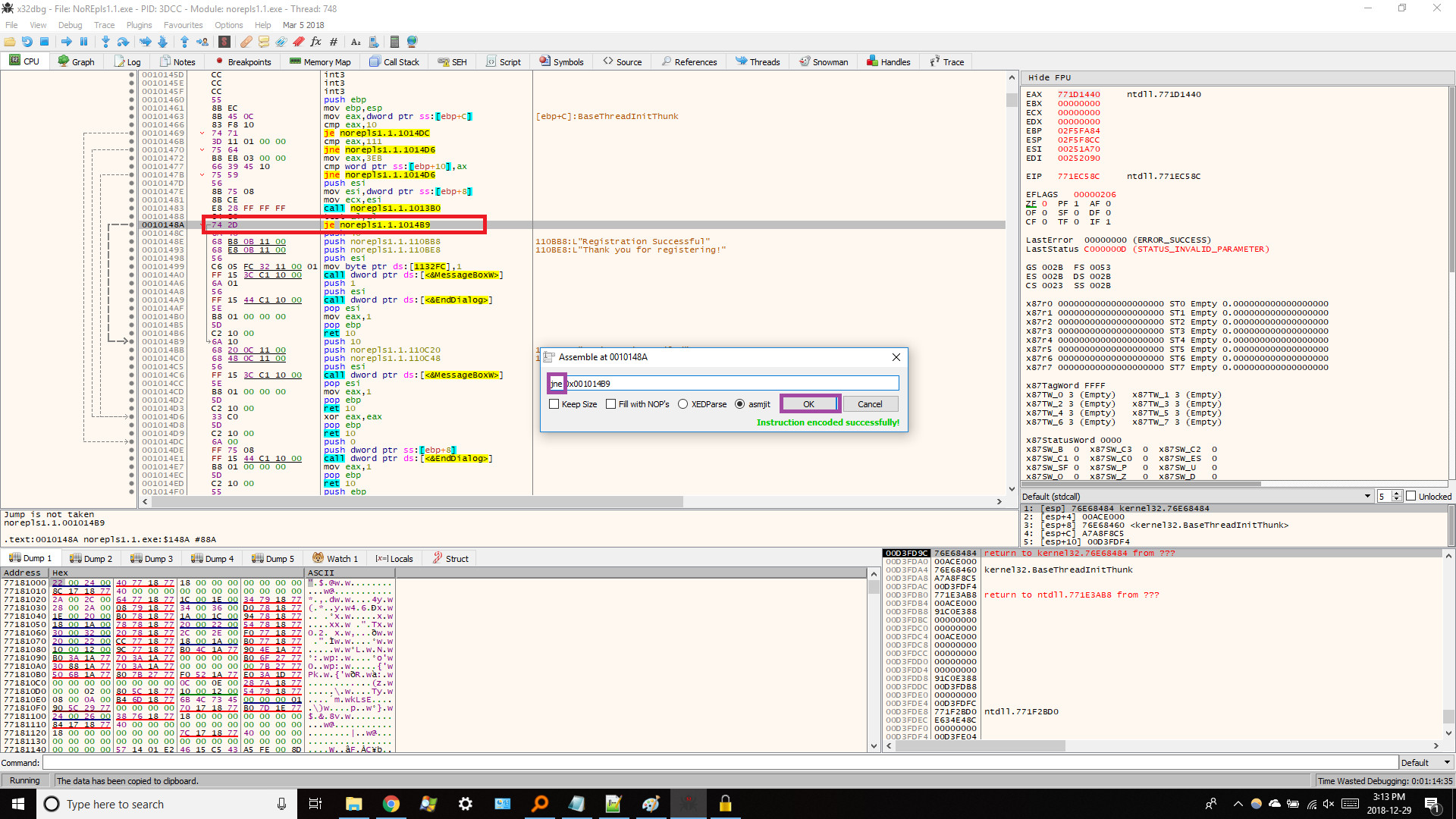Switch to the Call Stack tab
Image resolution: width=1456 pixels, height=819 pixels.
pos(394,62)
